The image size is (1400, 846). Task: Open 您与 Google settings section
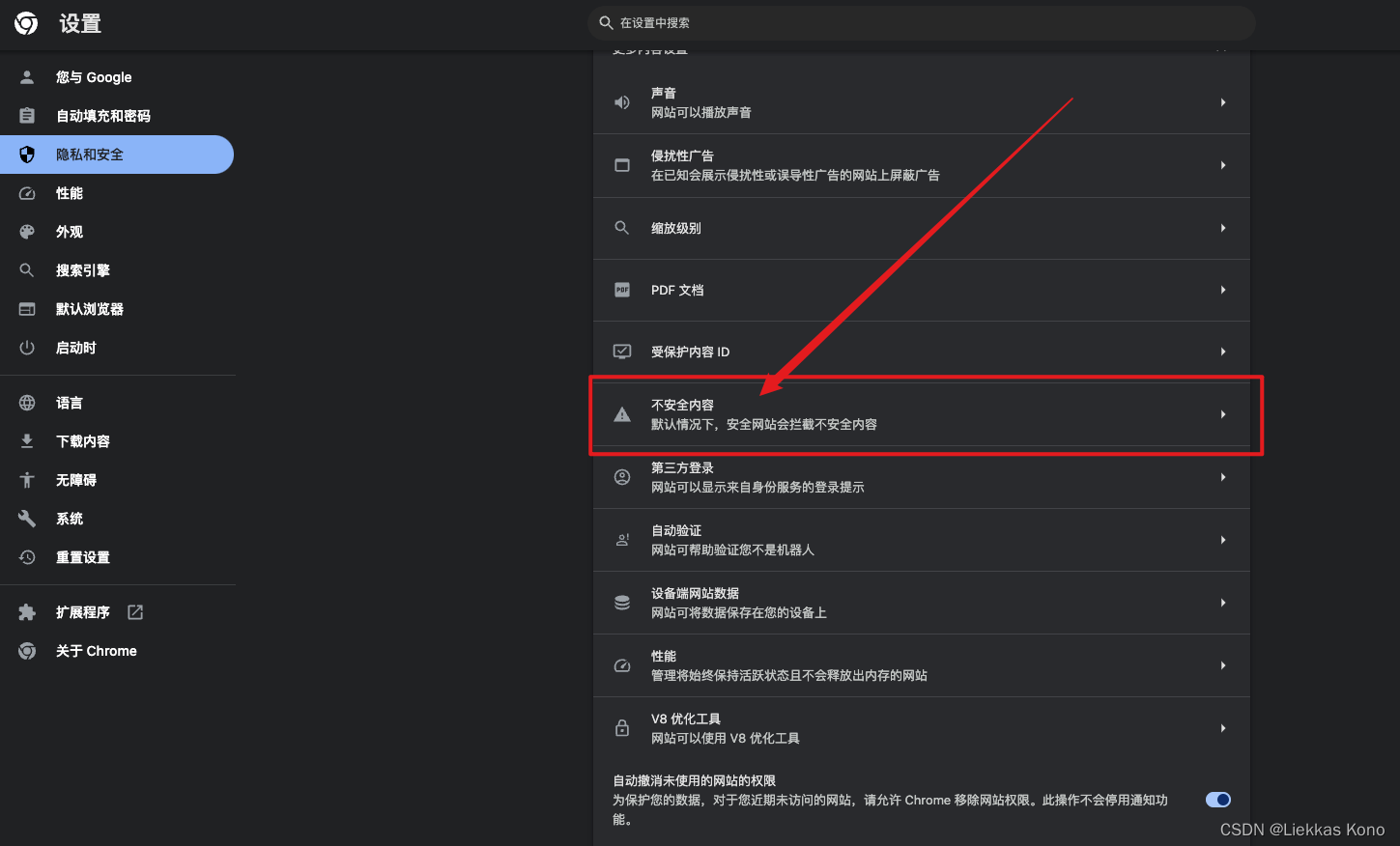[x=117, y=77]
